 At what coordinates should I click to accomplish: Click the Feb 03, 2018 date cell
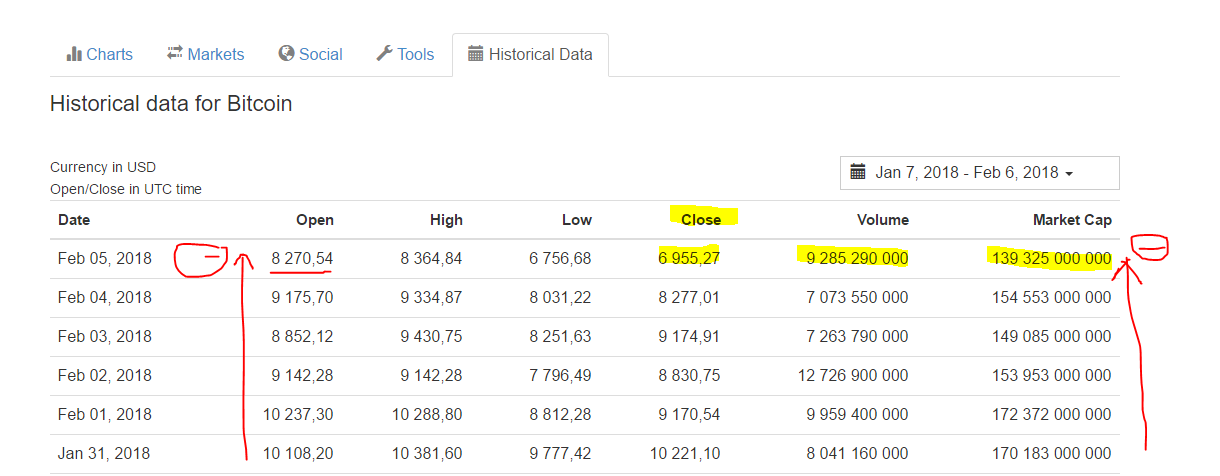pyautogui.click(x=105, y=336)
